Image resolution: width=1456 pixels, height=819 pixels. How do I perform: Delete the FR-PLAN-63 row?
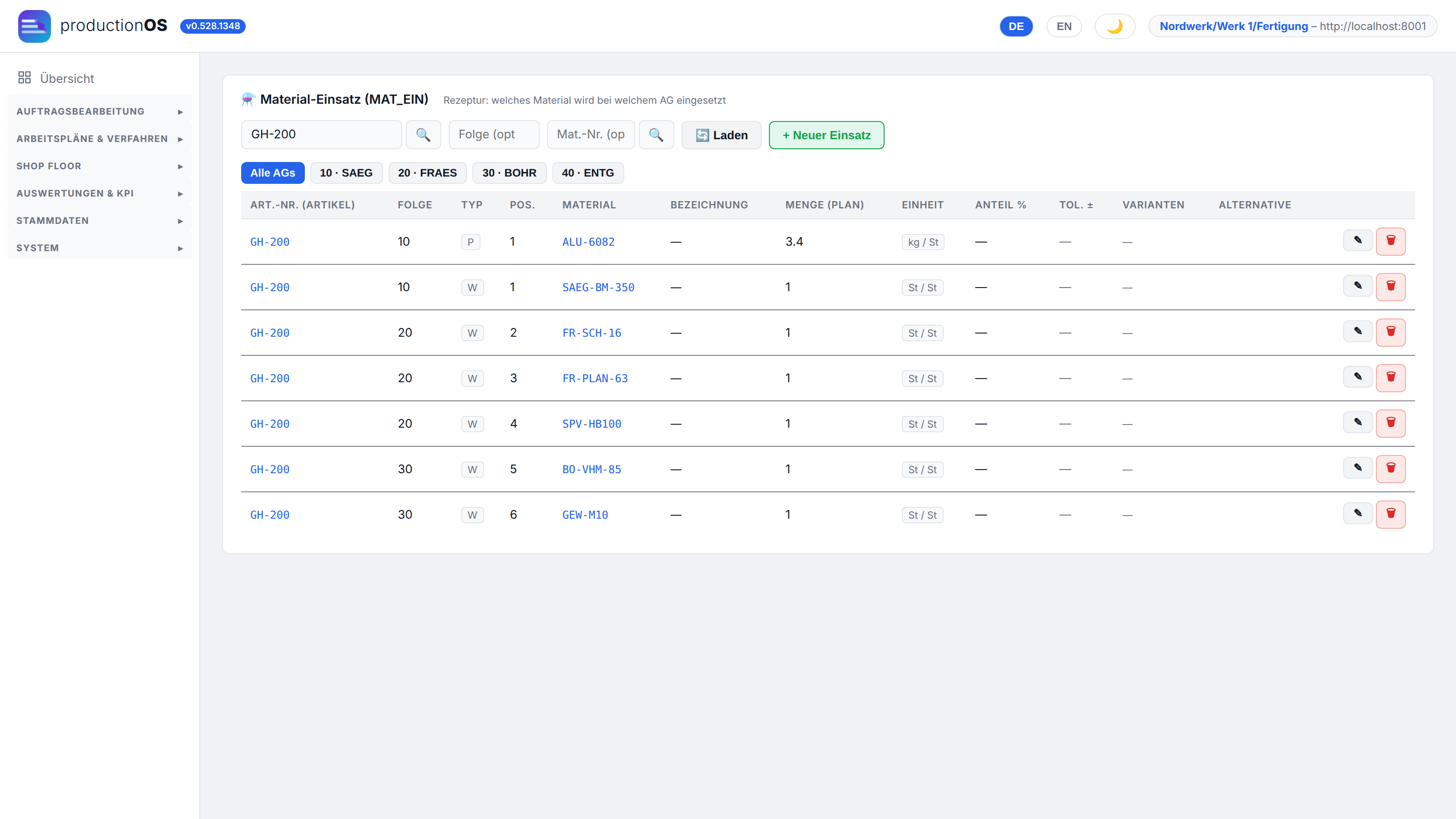click(x=1390, y=378)
